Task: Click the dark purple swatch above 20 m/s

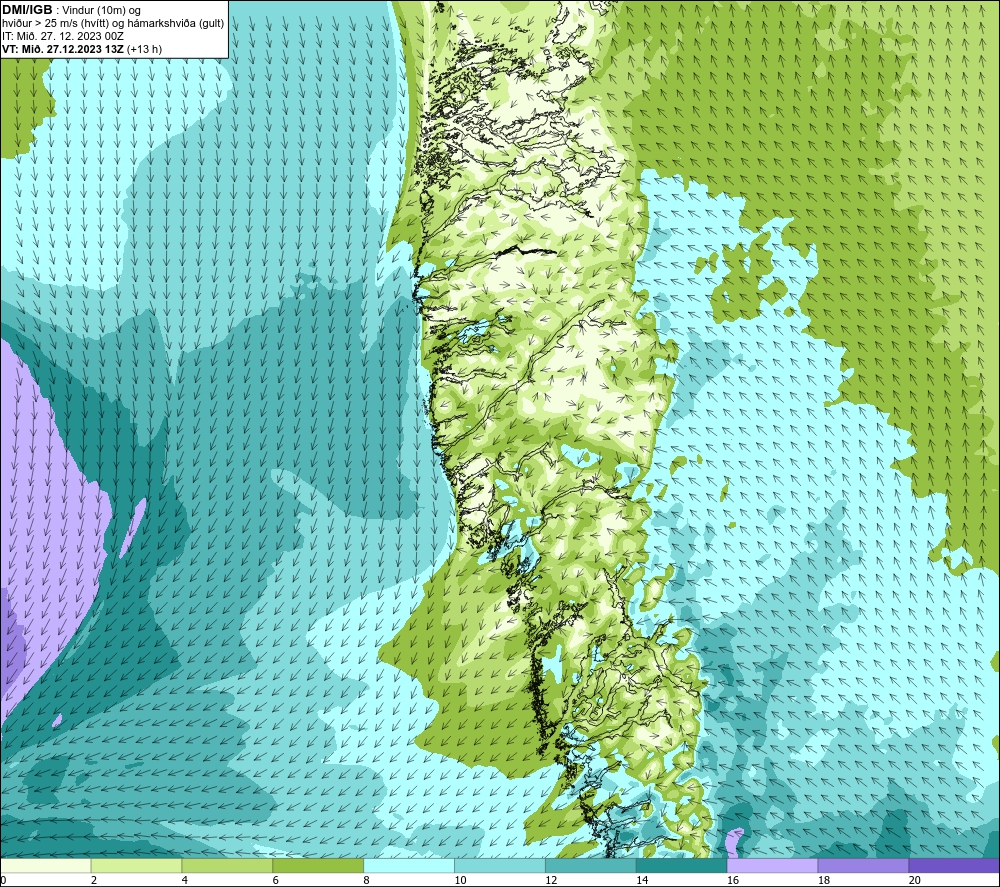Action: point(954,866)
